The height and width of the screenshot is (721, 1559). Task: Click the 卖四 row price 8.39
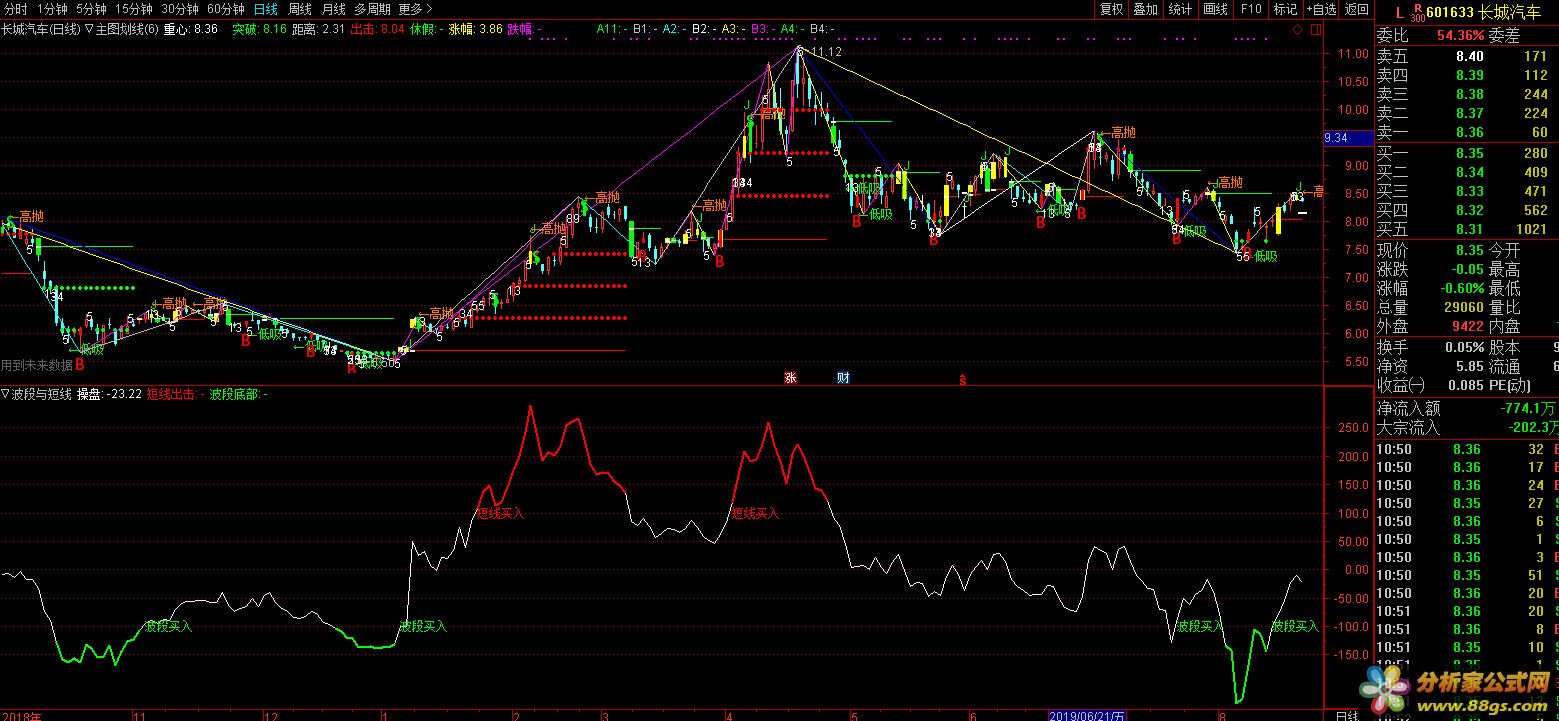tap(1470, 75)
